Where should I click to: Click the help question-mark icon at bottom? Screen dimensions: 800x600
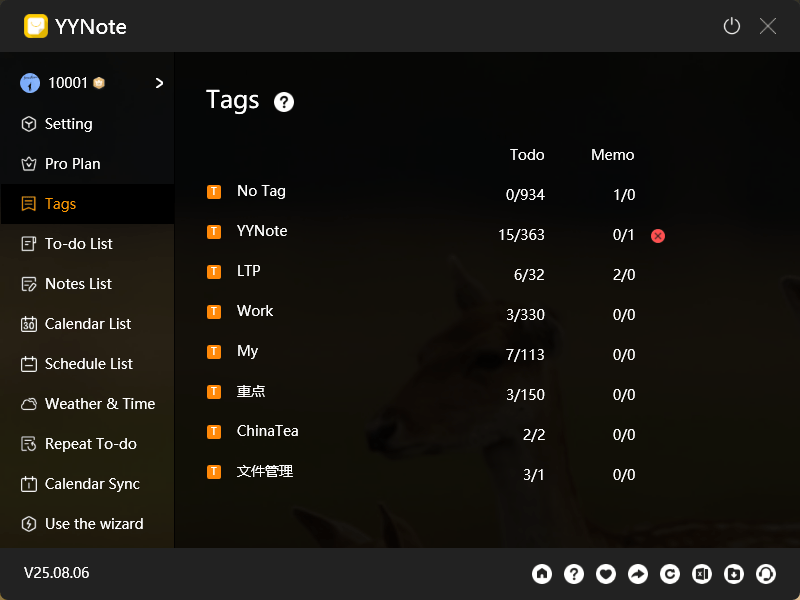click(574, 574)
